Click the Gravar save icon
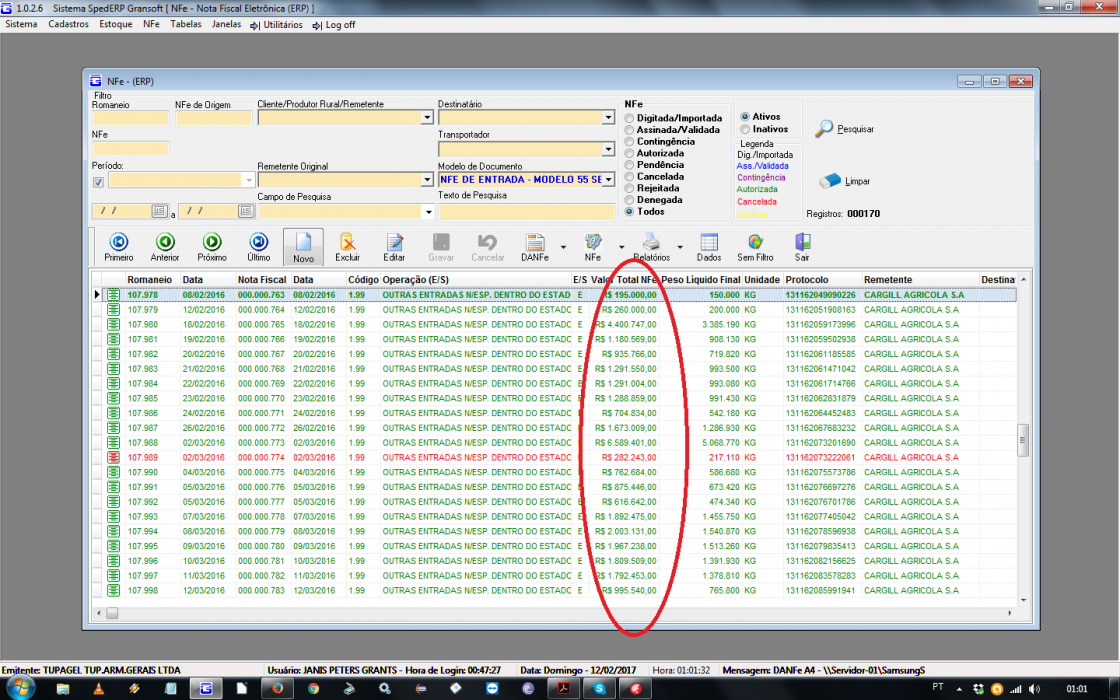This screenshot has width=1120, height=700. (441, 241)
